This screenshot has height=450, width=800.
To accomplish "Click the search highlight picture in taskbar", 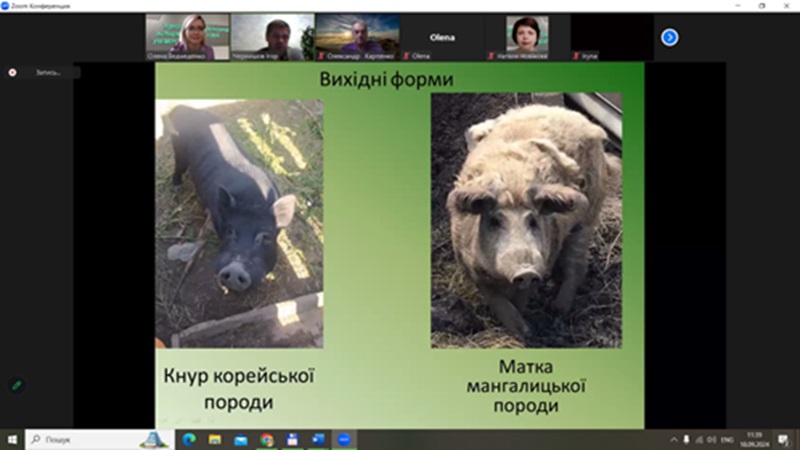I will [154, 439].
